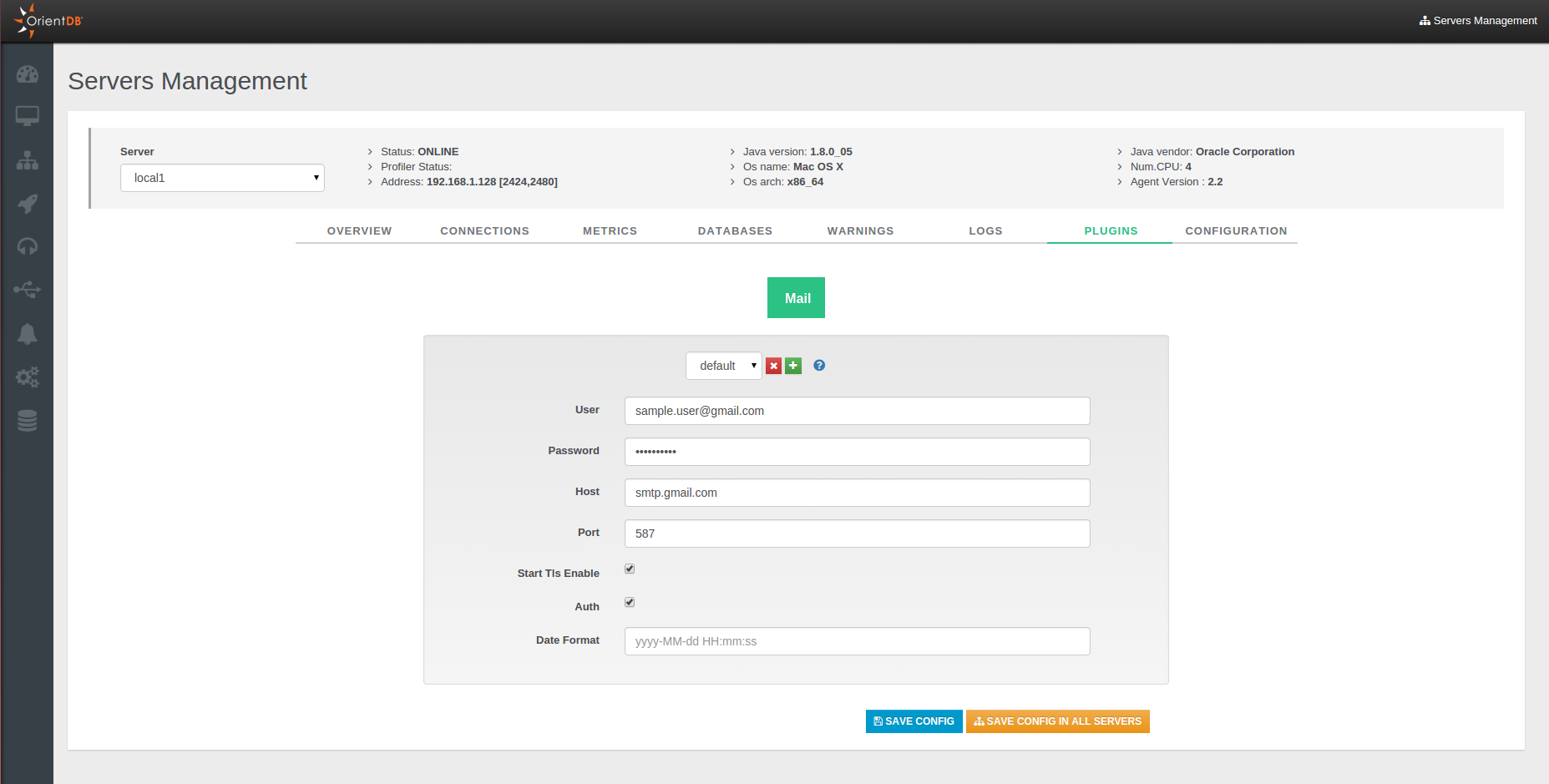Click the 'Num.CPU: 4' text
Screen dimensions: 1549x784
tap(1161, 167)
